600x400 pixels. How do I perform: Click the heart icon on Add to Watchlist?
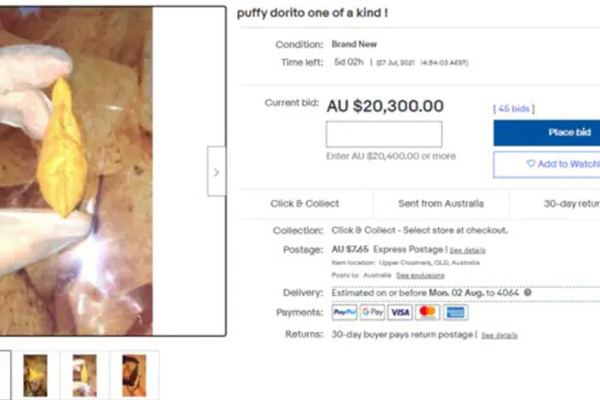pos(531,163)
